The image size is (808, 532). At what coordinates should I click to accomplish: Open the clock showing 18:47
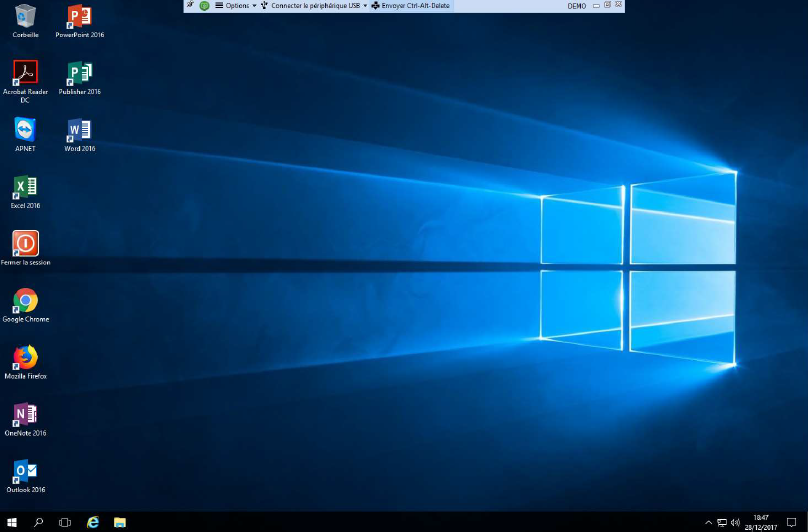click(x=761, y=522)
